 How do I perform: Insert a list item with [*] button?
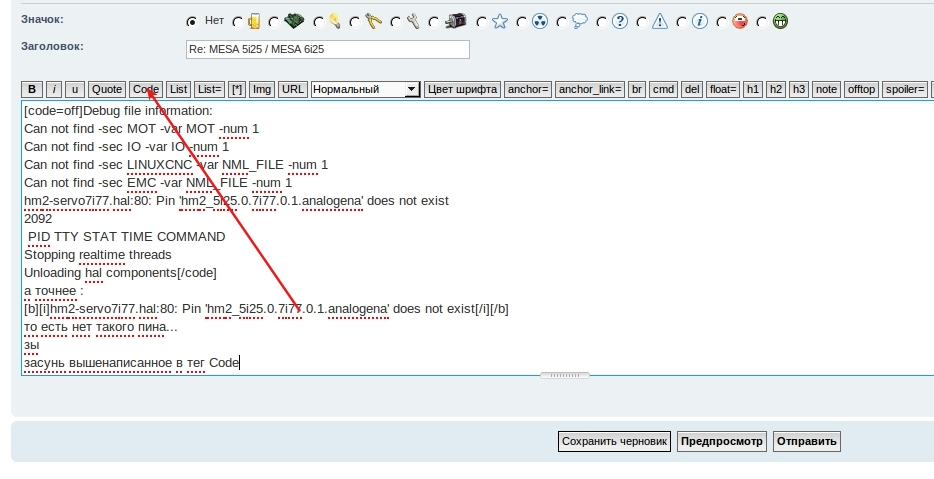click(237, 89)
